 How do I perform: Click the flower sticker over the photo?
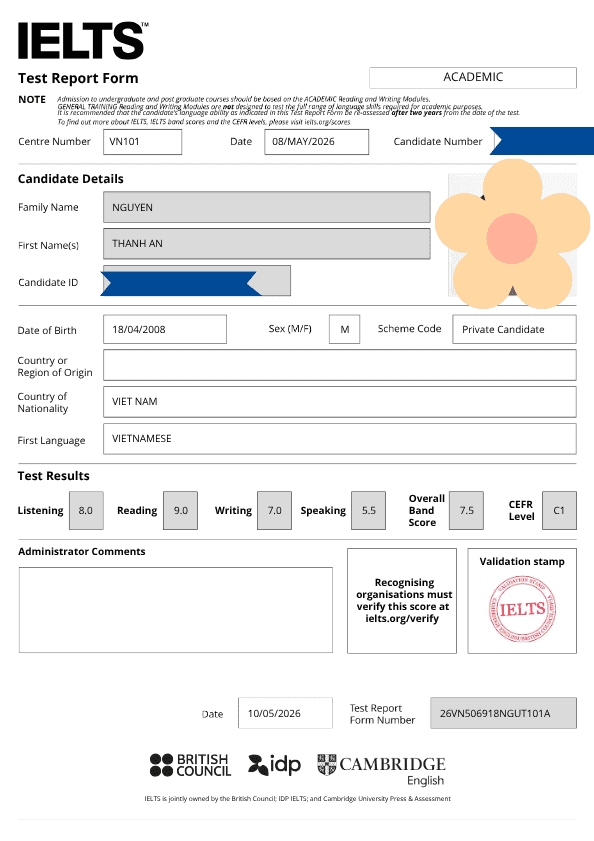512,234
